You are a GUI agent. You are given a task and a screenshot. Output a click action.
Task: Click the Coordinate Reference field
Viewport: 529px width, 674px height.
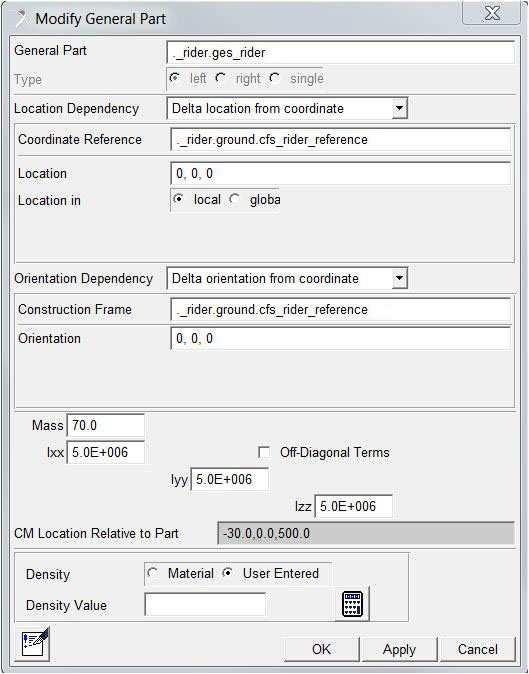[340, 140]
